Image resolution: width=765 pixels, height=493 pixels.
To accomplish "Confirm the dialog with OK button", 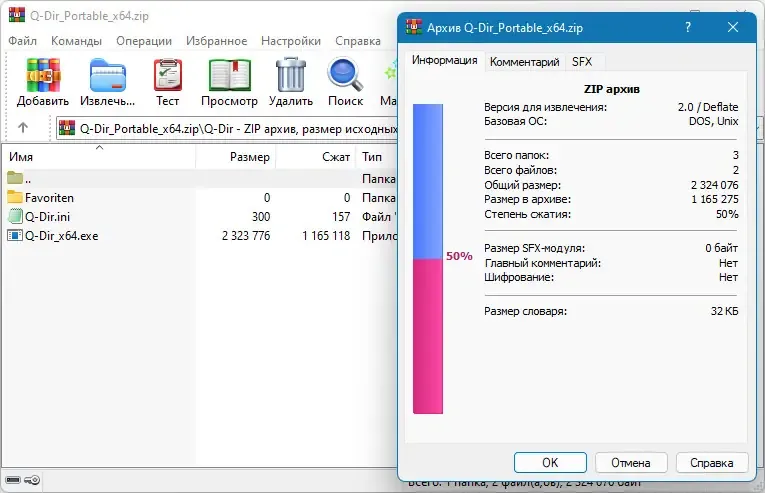I will (550, 462).
